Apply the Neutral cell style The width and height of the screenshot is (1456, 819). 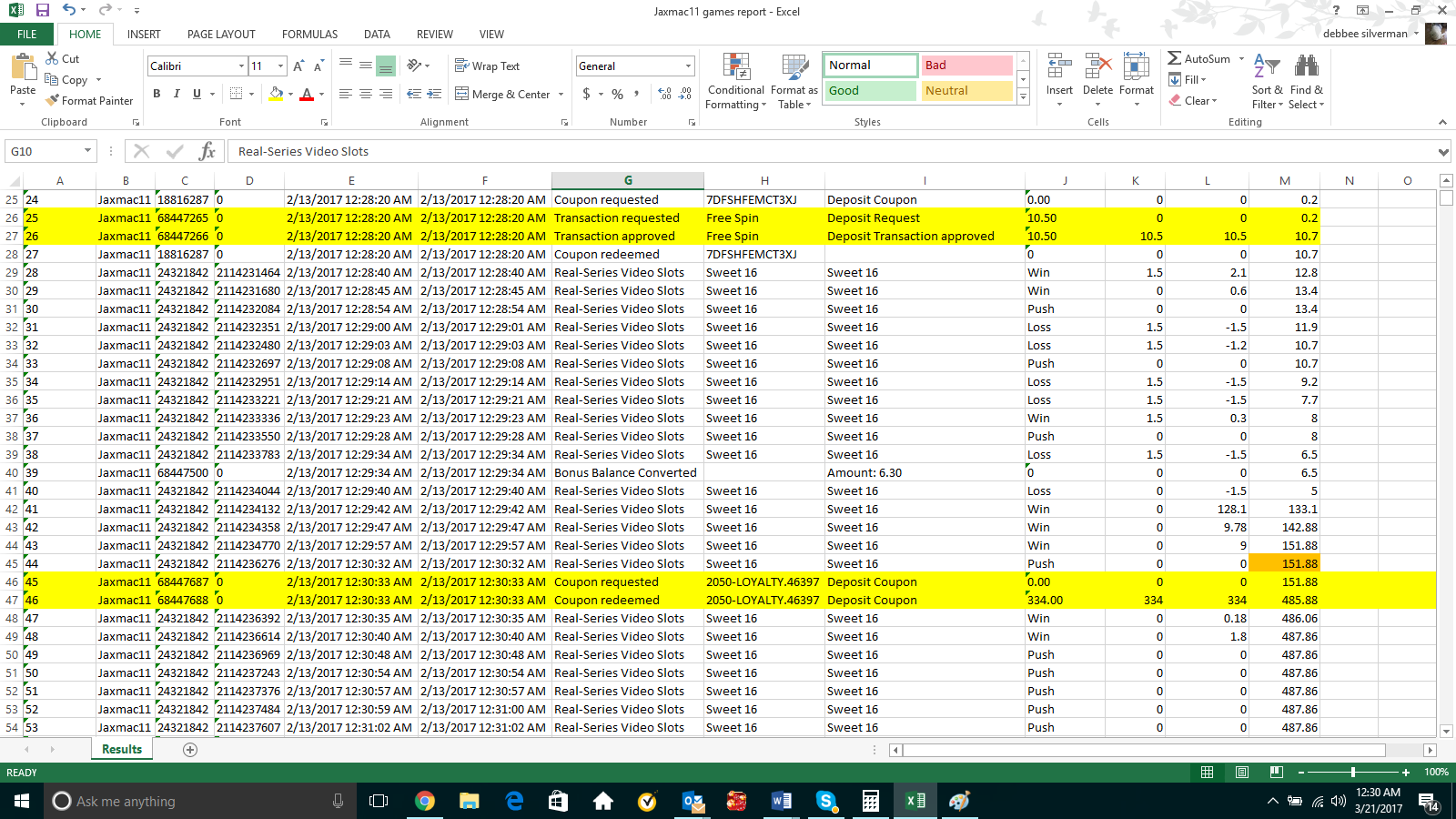tap(966, 90)
